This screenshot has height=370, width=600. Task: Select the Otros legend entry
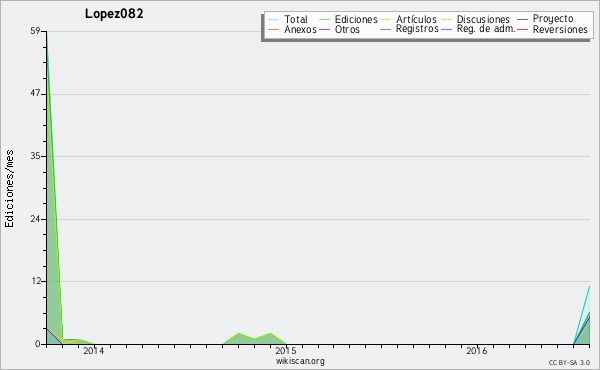[x=347, y=29]
